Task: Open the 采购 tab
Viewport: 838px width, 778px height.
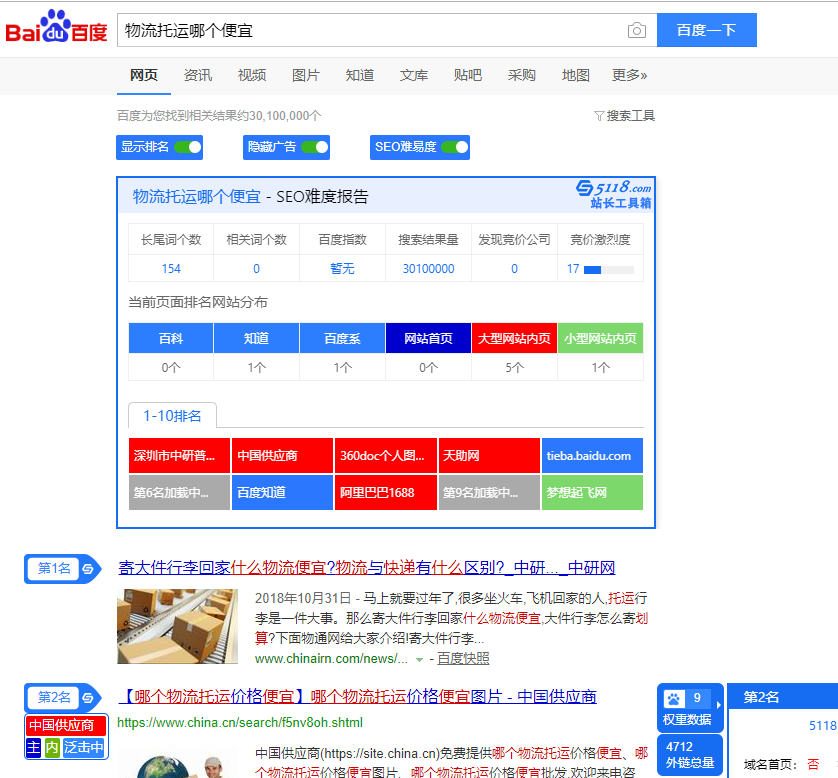Action: (x=522, y=75)
